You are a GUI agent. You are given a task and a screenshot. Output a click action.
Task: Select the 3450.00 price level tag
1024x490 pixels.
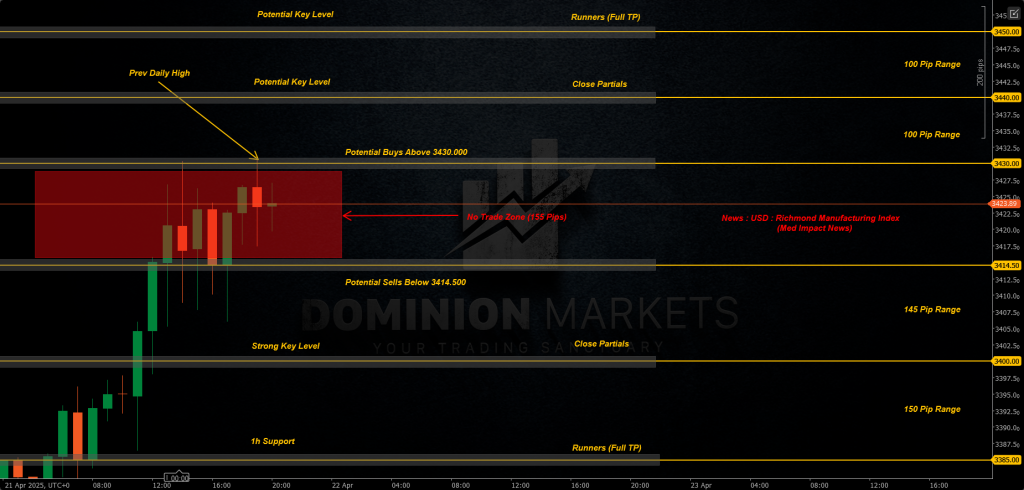tap(1006, 31)
